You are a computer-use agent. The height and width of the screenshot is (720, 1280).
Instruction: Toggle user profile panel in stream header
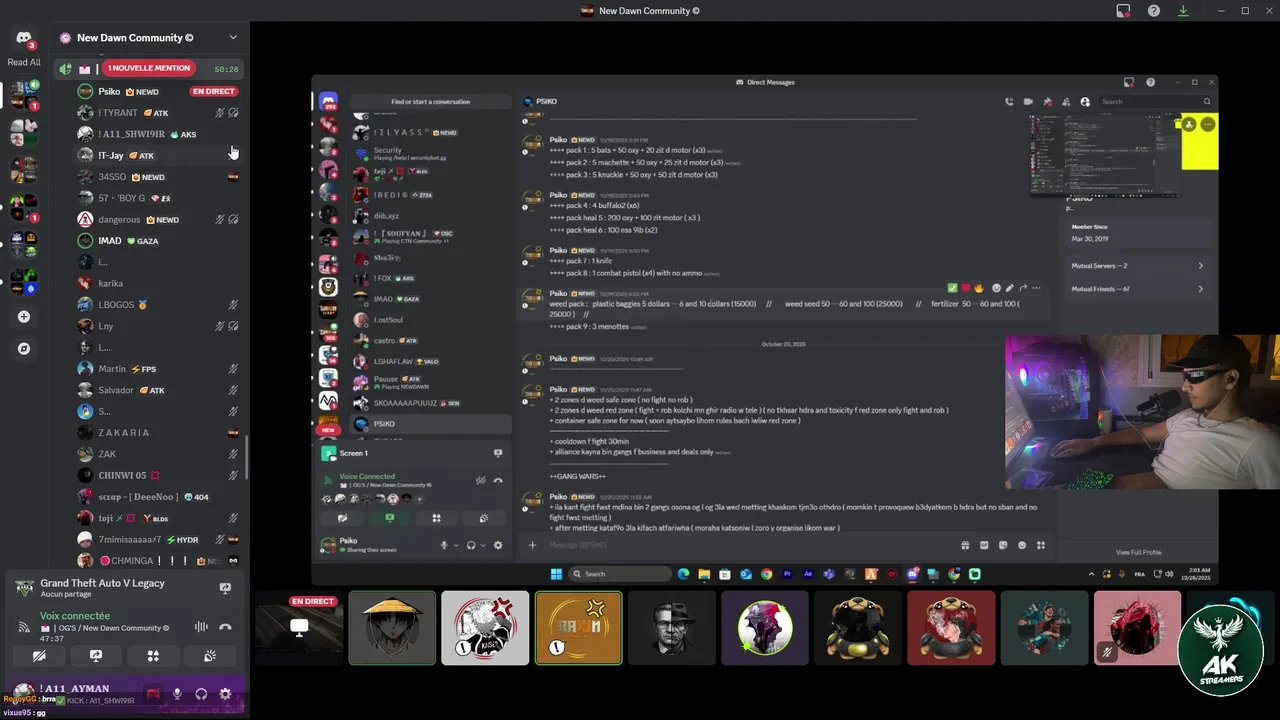click(1085, 101)
